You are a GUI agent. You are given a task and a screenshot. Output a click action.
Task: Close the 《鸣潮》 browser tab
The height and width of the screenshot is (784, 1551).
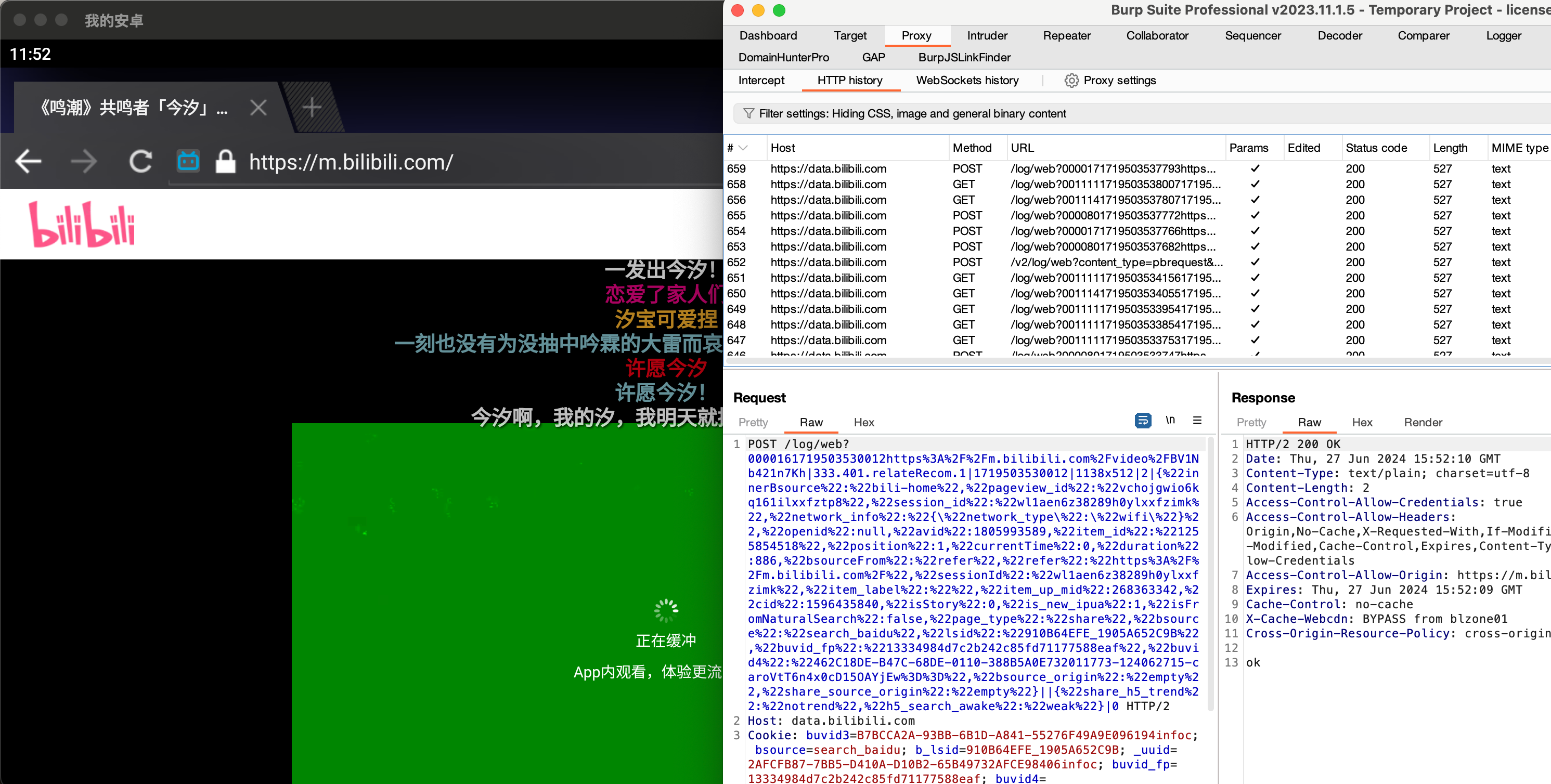click(x=258, y=108)
